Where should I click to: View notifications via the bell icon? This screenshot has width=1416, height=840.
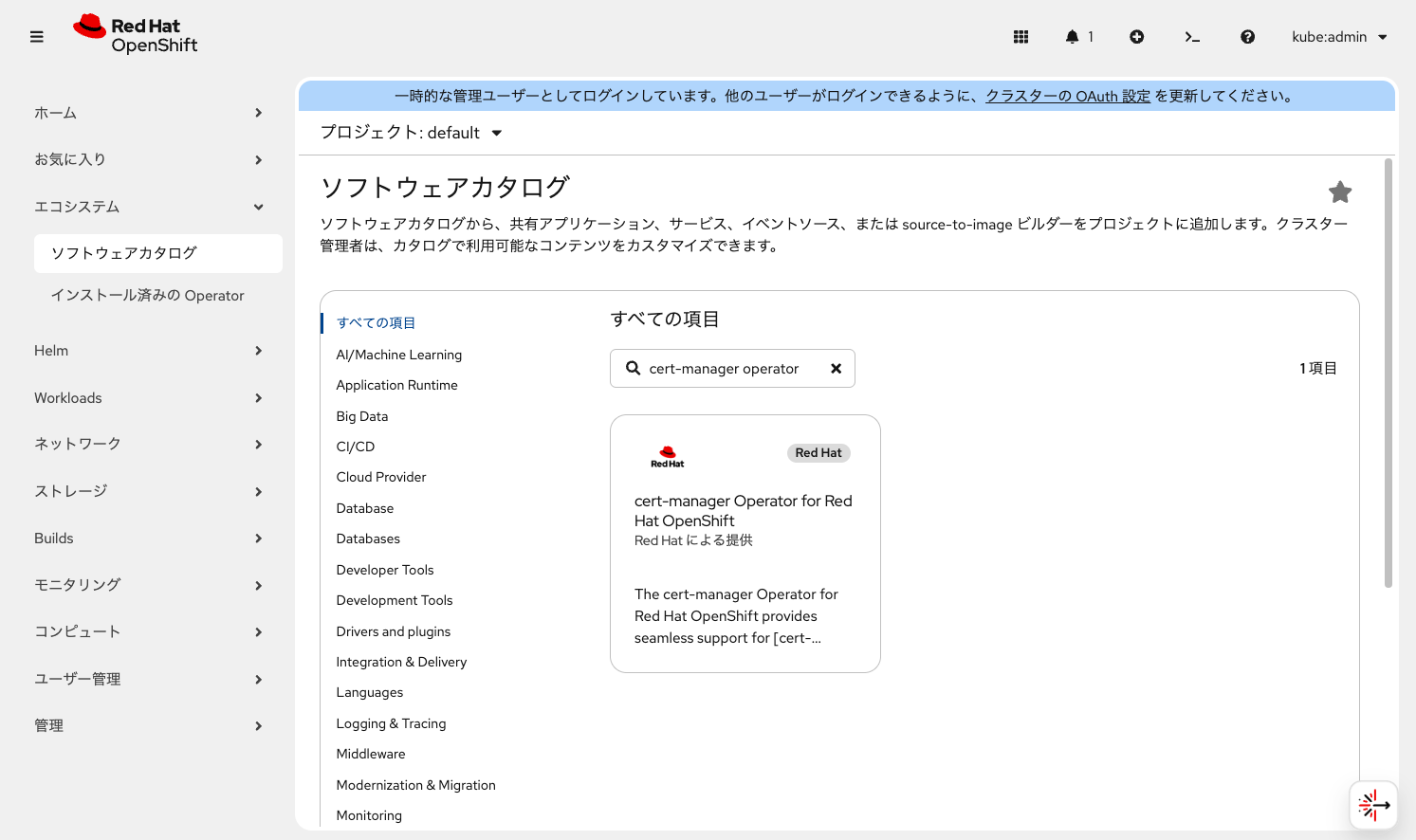[1073, 36]
